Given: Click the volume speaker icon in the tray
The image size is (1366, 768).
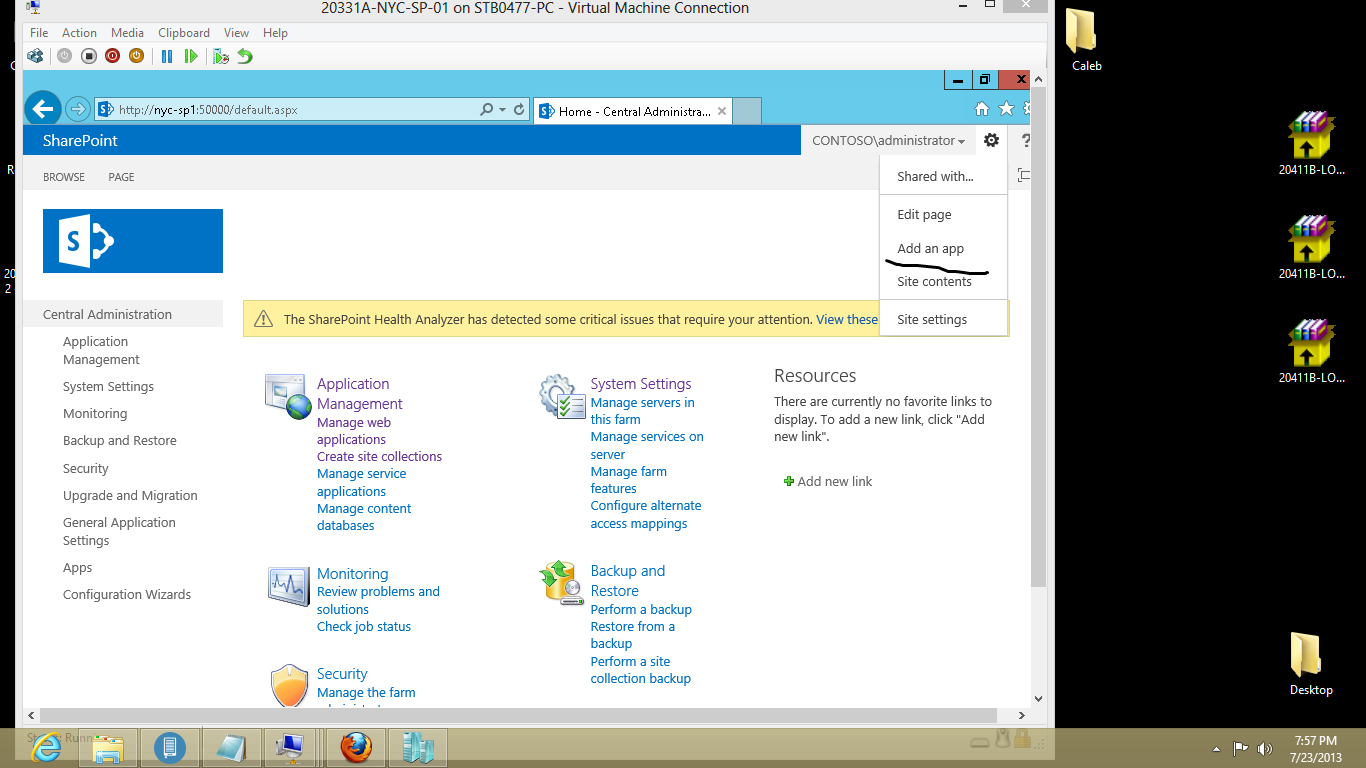Looking at the screenshot, I should tap(1265, 748).
